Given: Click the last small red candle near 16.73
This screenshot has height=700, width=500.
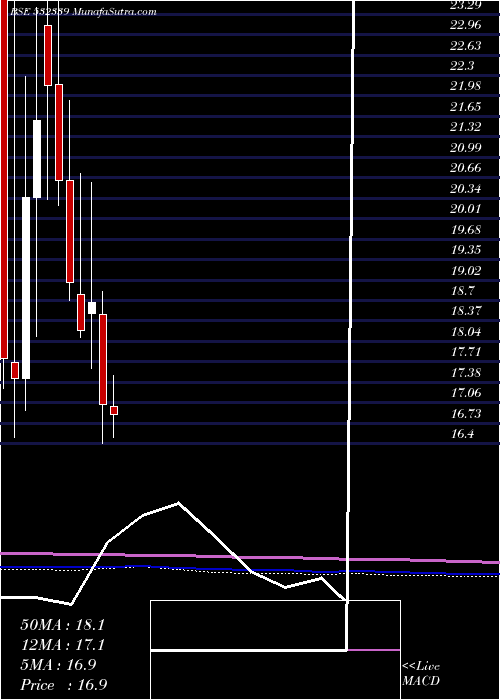Looking at the screenshot, I should (114, 411).
